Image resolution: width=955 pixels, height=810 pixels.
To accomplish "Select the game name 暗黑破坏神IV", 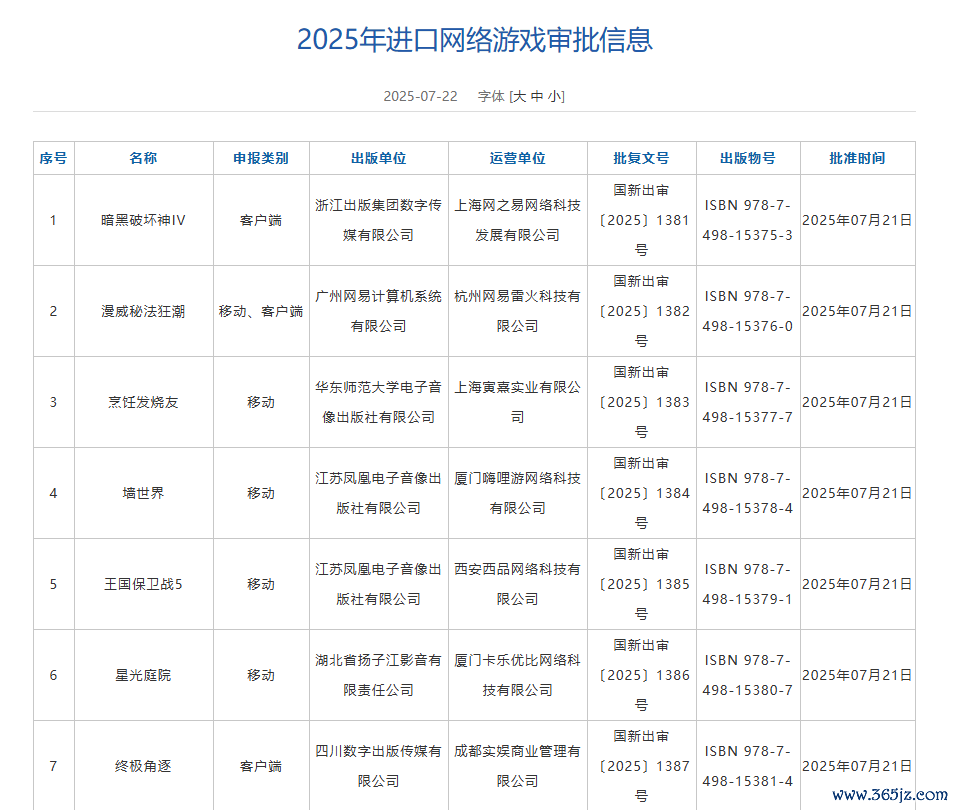I will pyautogui.click(x=143, y=220).
